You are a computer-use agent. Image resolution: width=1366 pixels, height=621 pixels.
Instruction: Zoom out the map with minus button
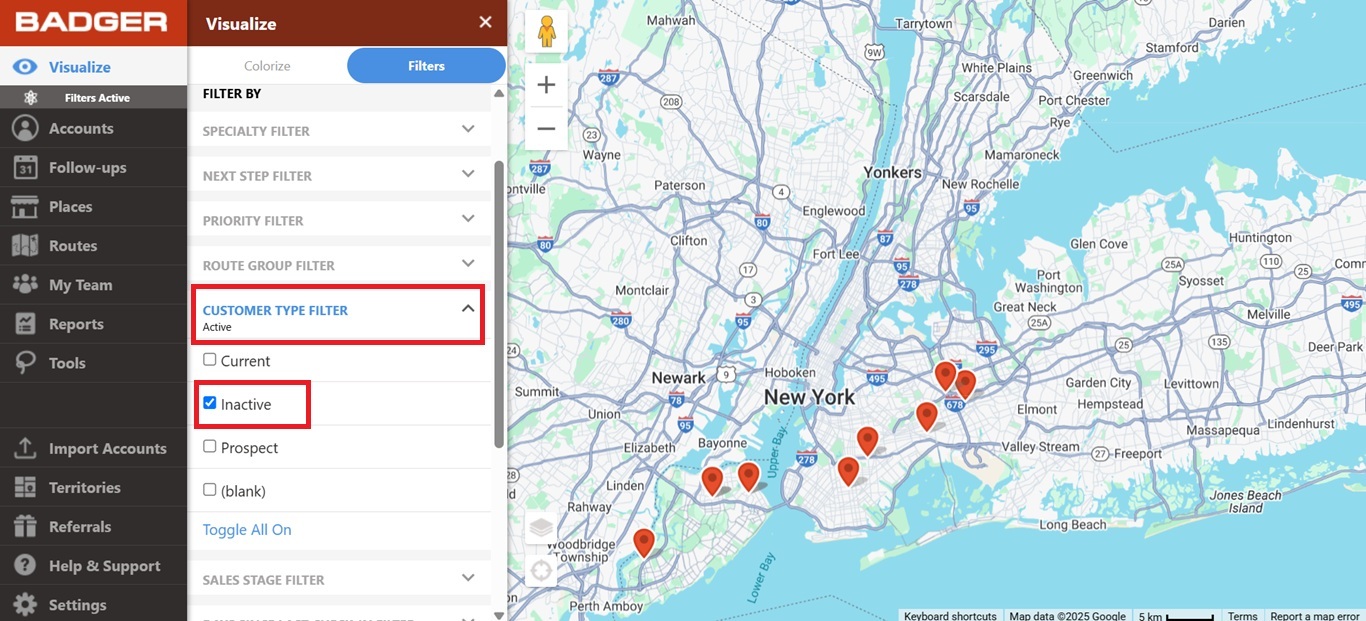[546, 128]
